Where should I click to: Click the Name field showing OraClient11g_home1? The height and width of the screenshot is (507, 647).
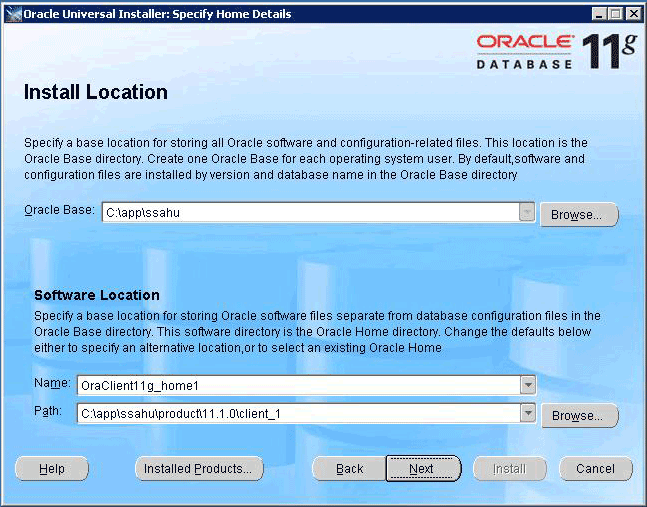(x=297, y=385)
